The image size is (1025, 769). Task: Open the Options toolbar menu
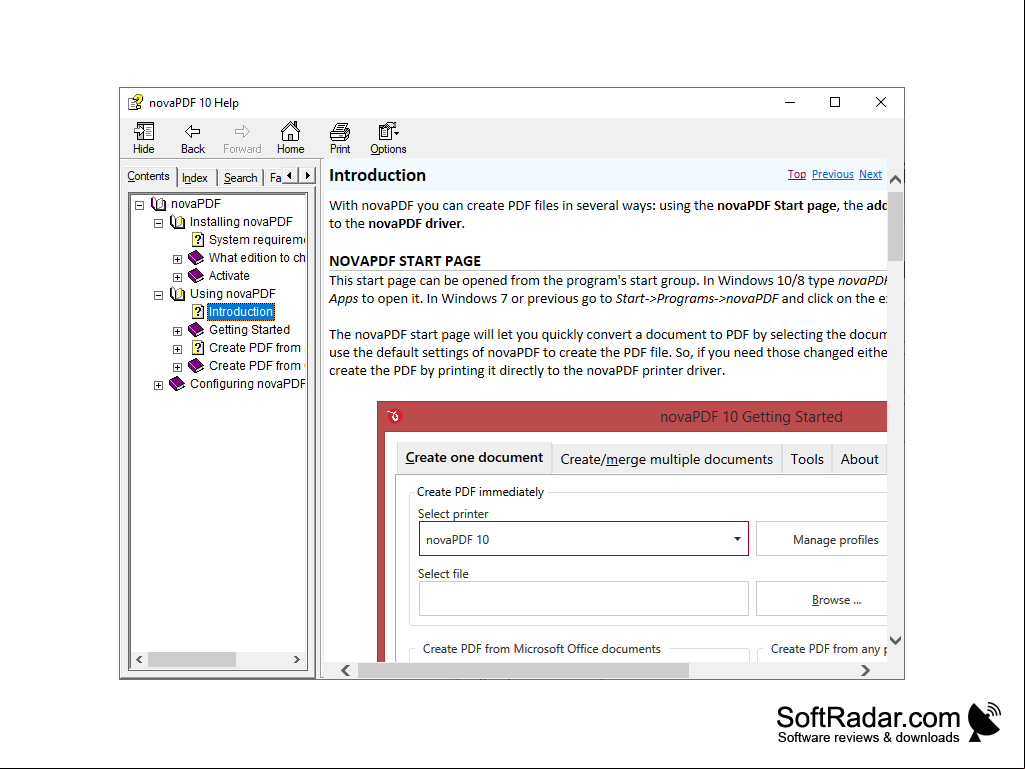[x=388, y=138]
